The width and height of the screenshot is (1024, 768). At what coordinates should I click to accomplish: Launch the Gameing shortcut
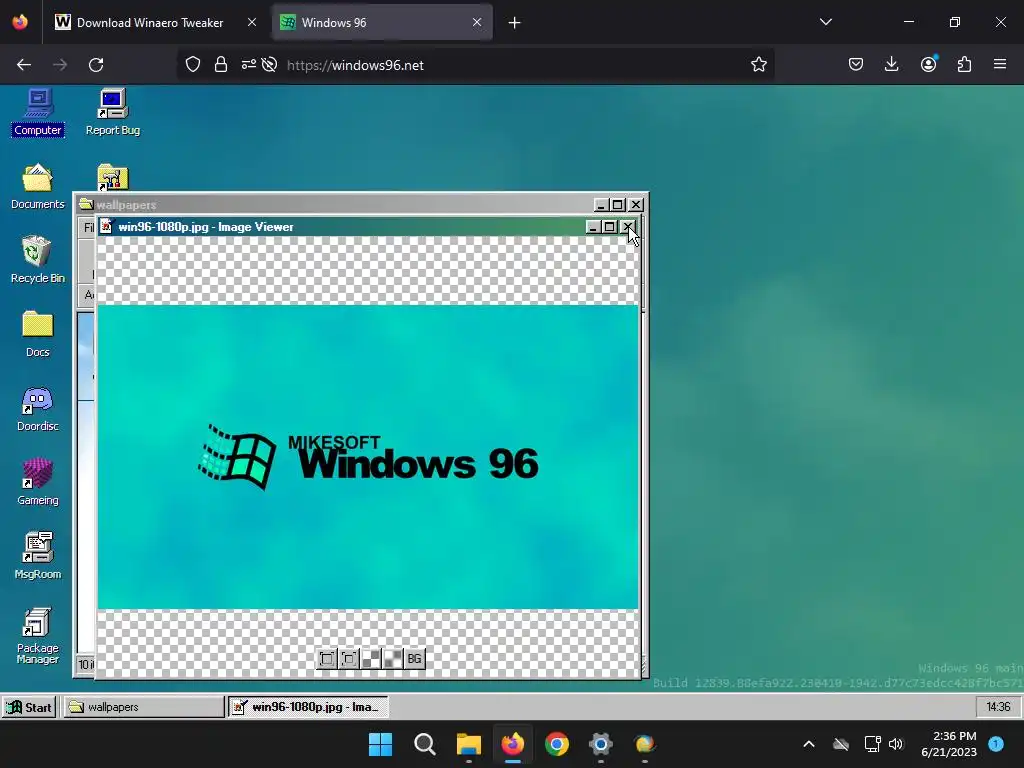[37, 483]
